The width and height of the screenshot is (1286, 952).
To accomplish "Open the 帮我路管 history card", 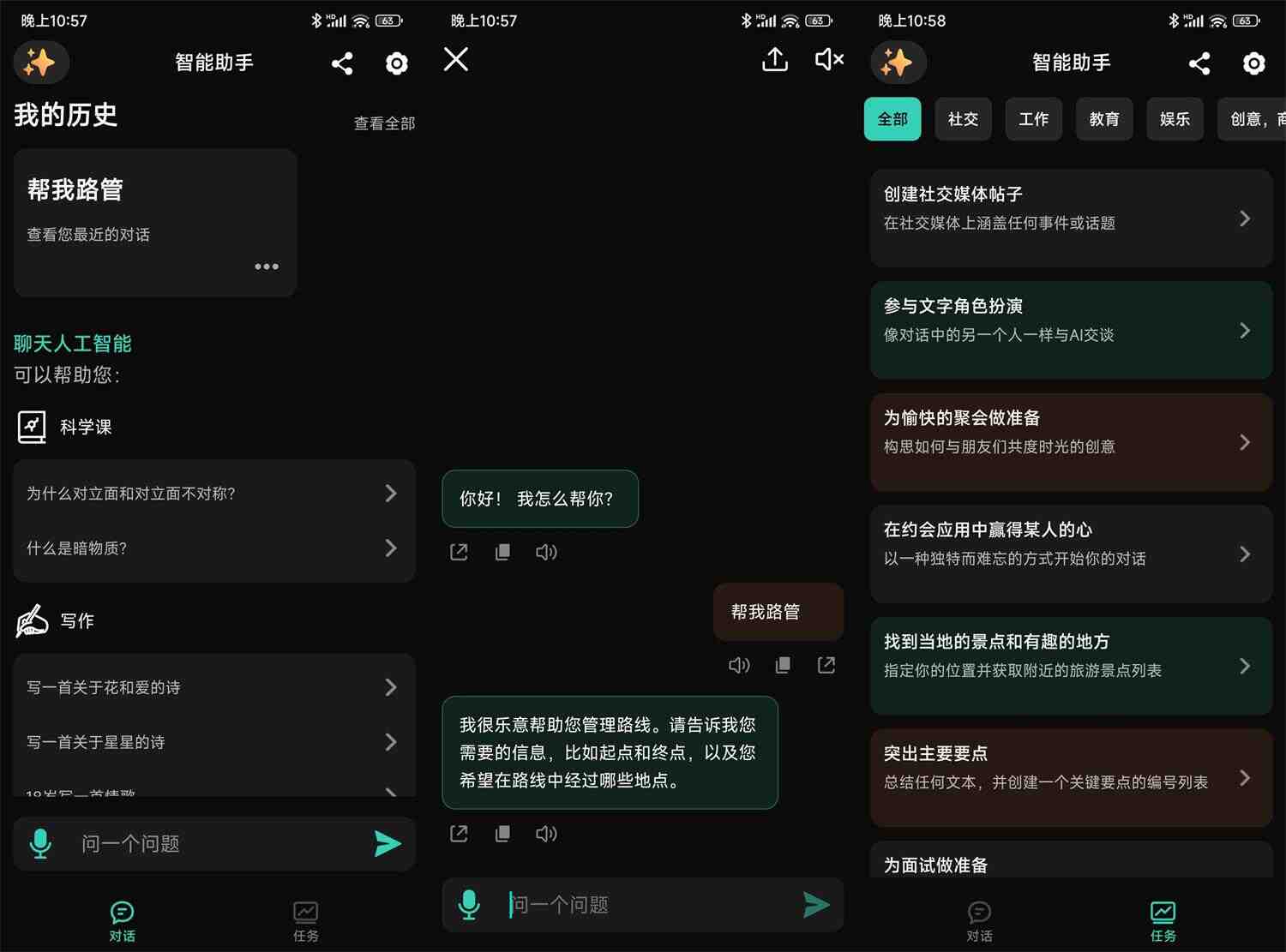I will click(155, 223).
